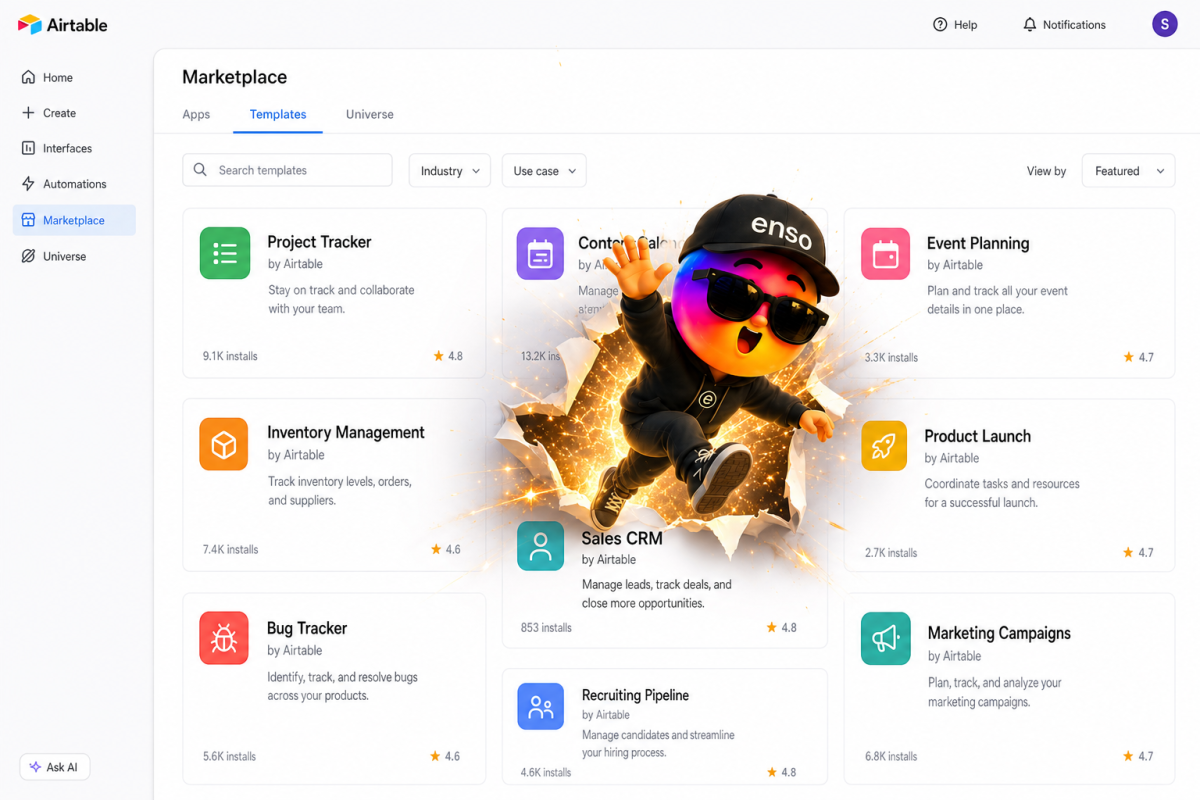Image resolution: width=1200 pixels, height=800 pixels.
Task: Click the purple Content Calendar icon
Action: pyautogui.click(x=540, y=254)
